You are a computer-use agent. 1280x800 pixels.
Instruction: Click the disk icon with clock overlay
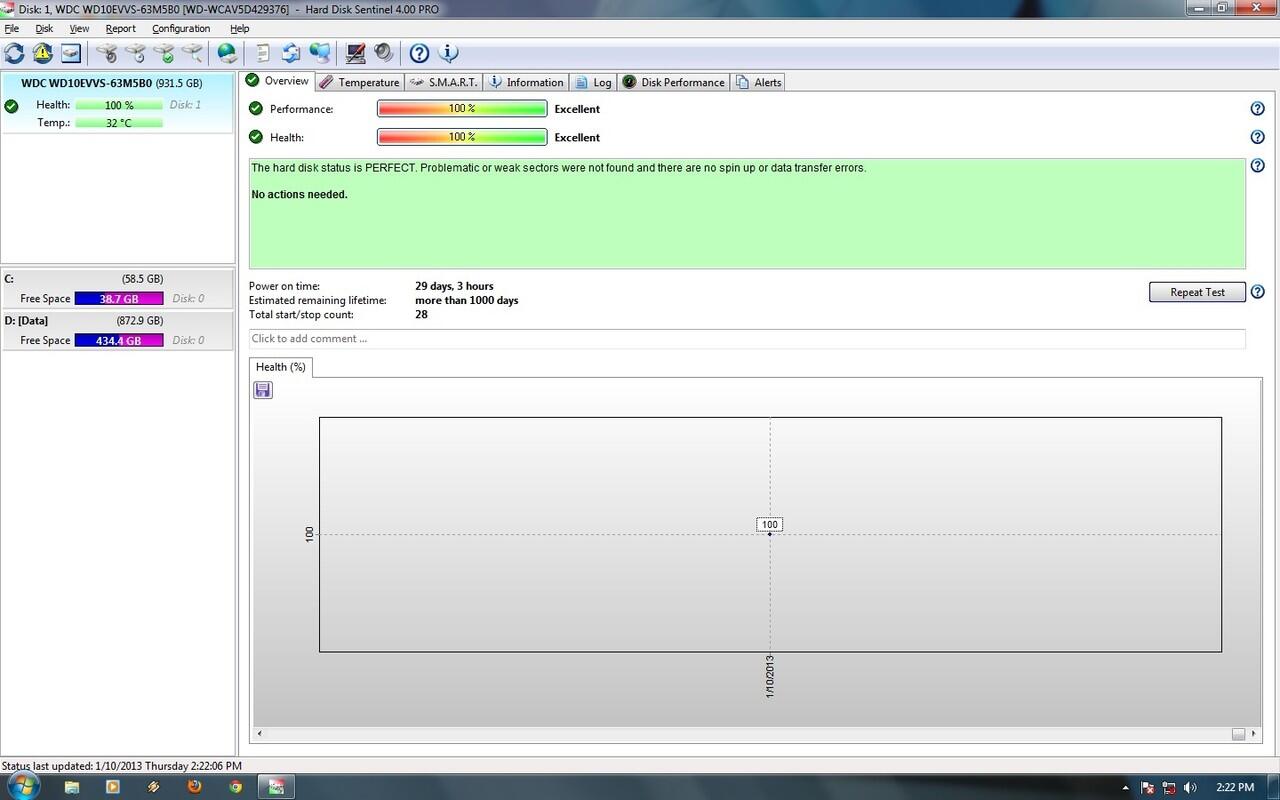pos(135,53)
